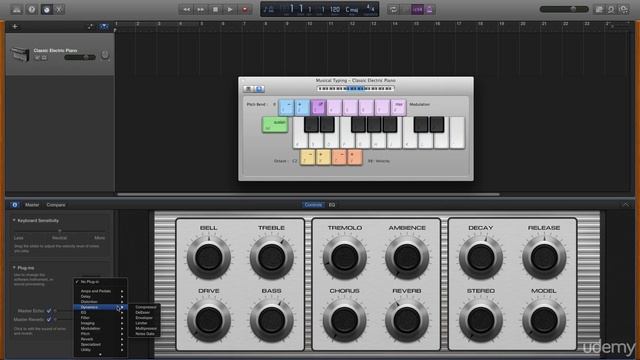Toggle the purple Count-in button

click(x=417, y=9)
